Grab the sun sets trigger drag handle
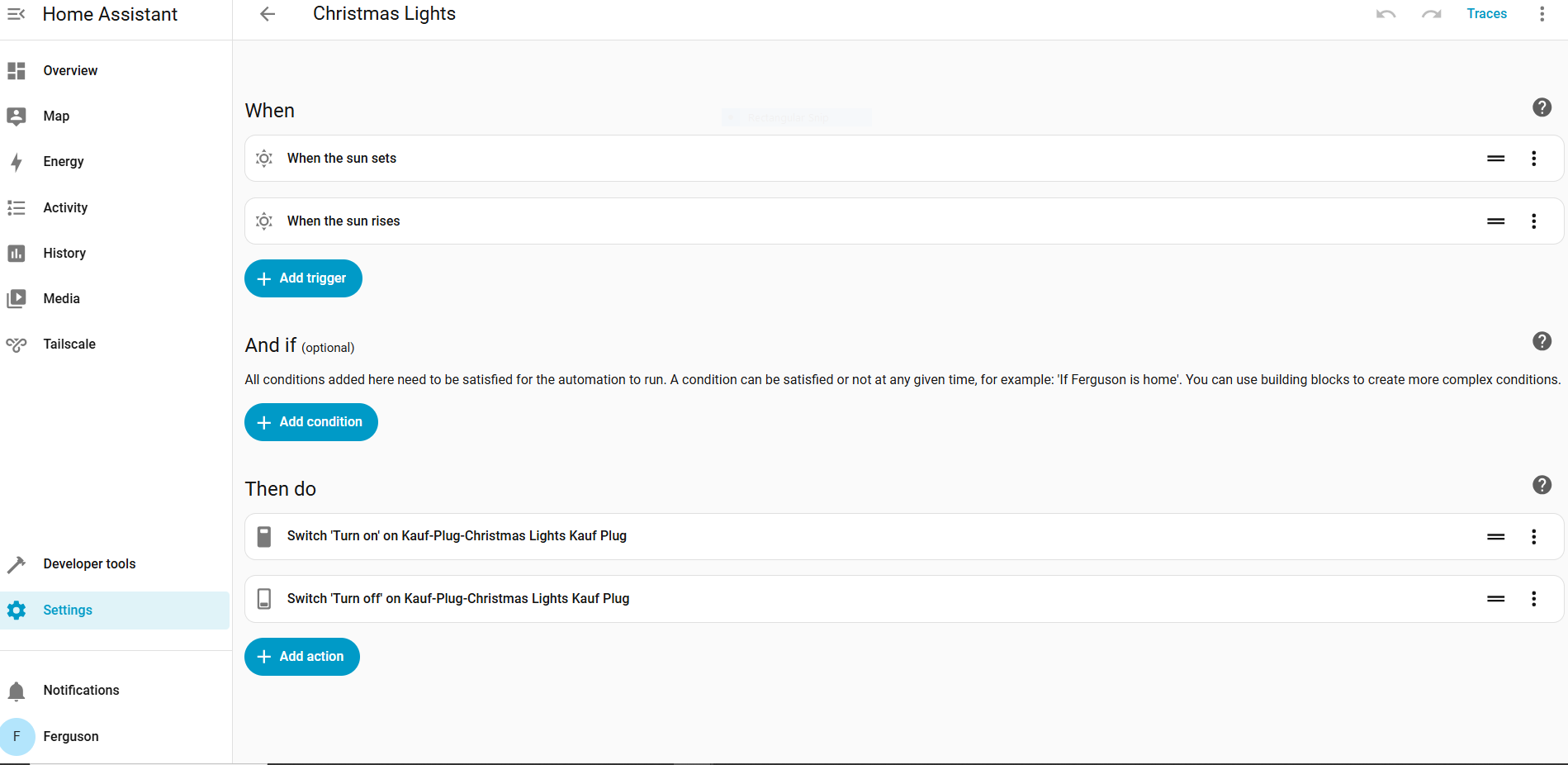This screenshot has width=1568, height=765. tap(1495, 159)
